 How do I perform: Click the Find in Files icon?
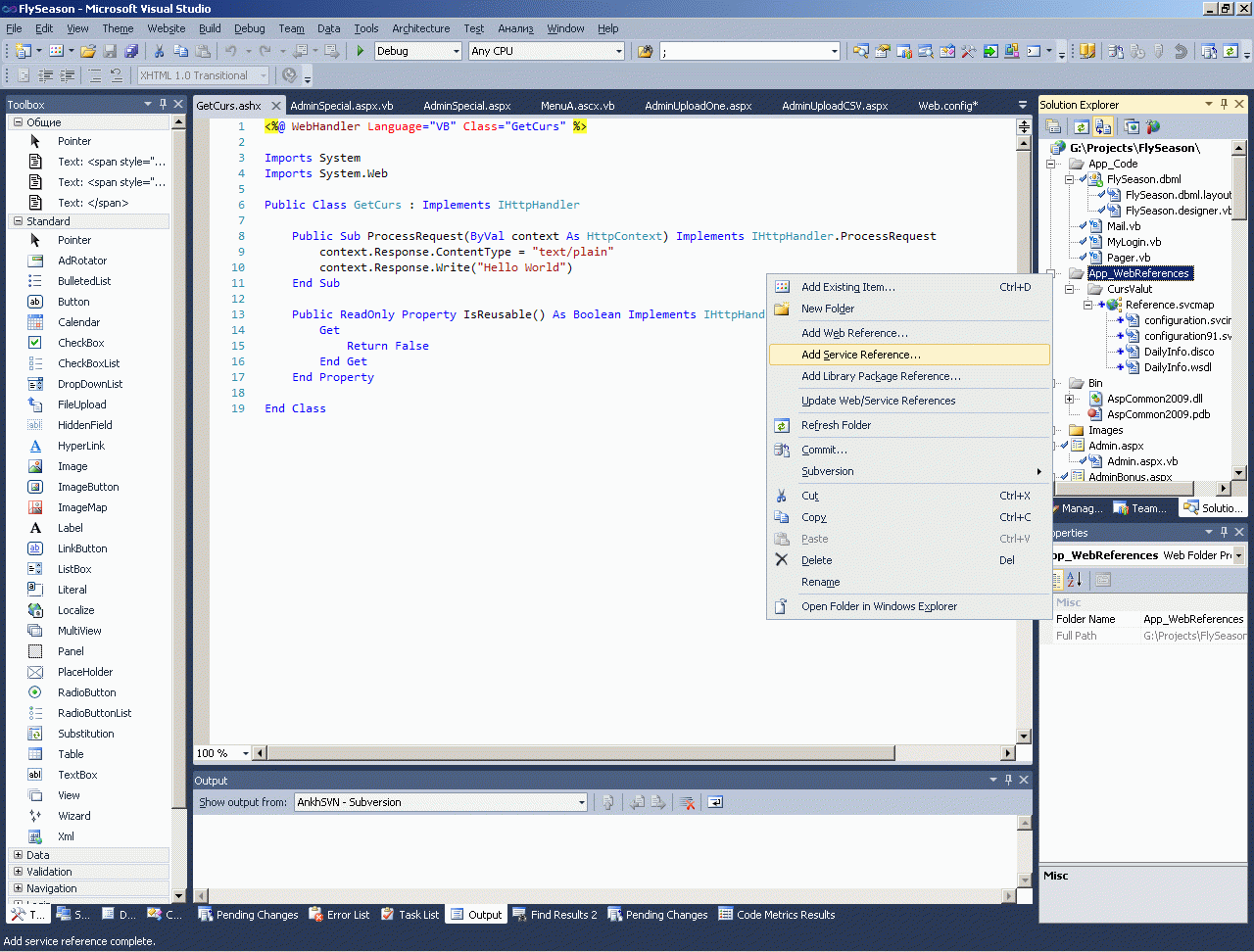[x=646, y=51]
